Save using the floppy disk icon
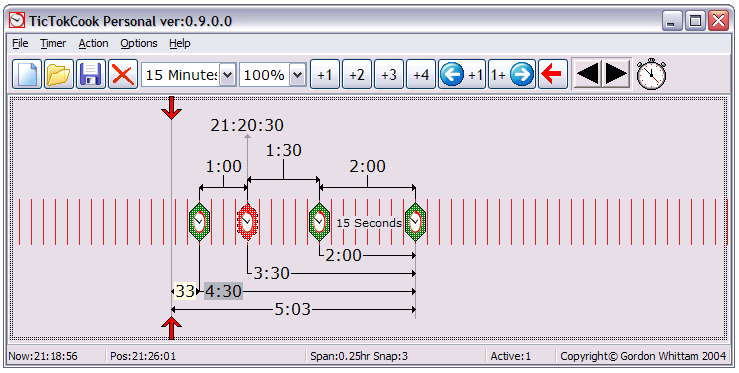The image size is (739, 373). pos(91,74)
